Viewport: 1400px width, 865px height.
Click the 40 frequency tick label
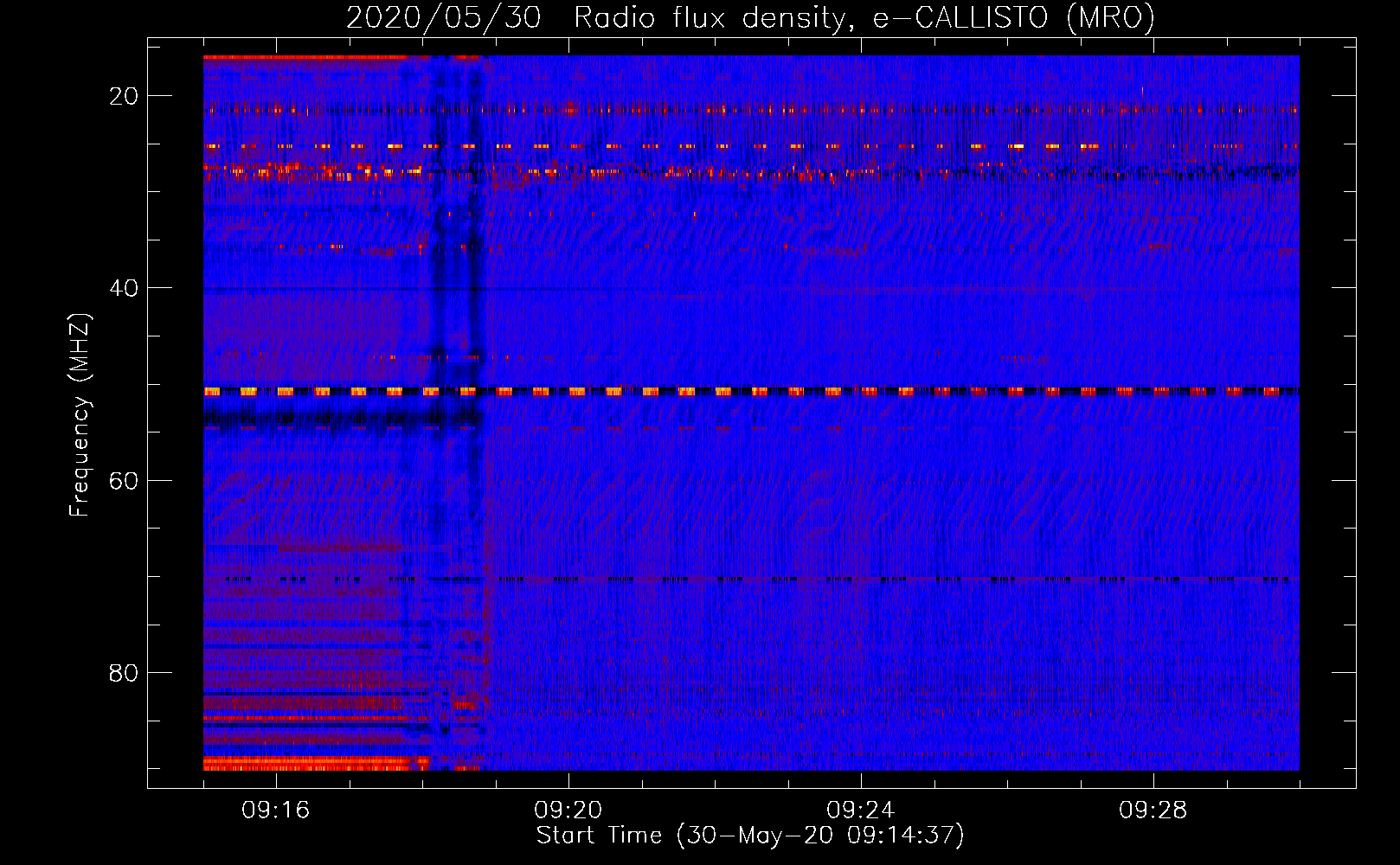coord(124,288)
